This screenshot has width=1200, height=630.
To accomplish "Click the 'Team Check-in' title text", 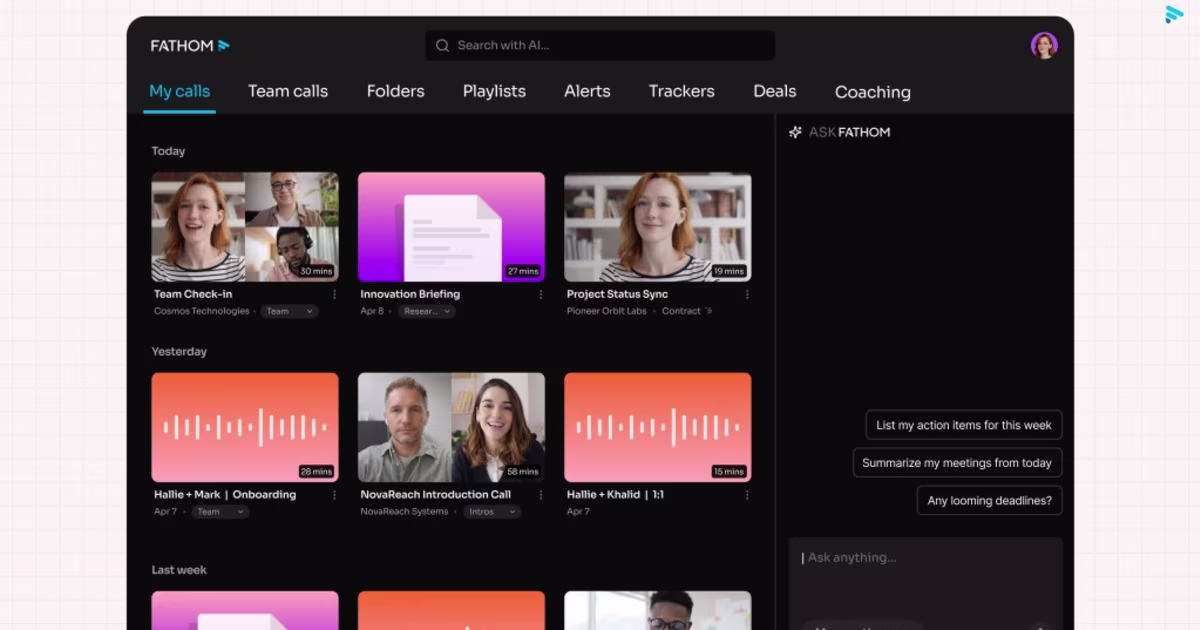I will [x=193, y=295].
